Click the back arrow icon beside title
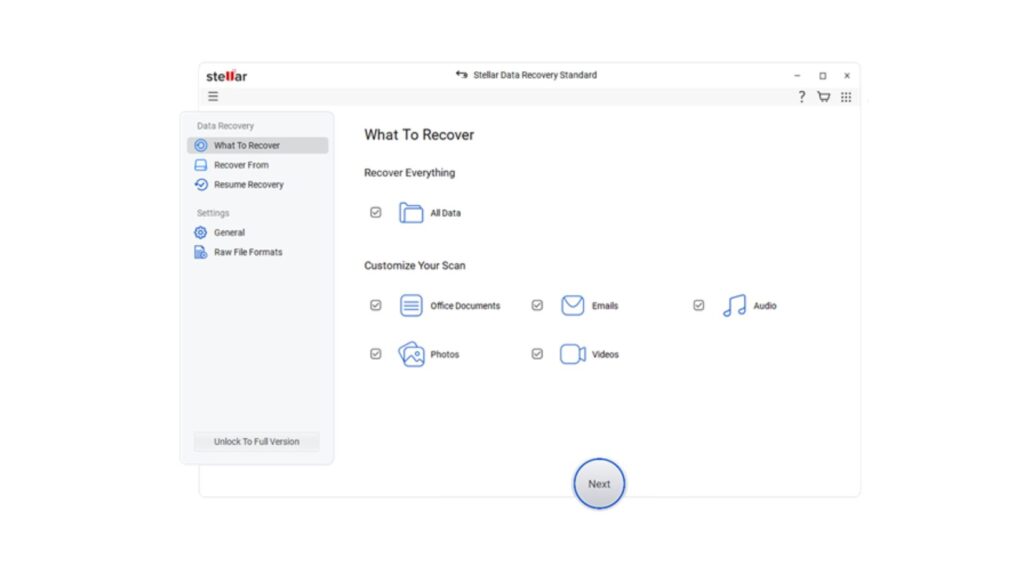 click(x=462, y=74)
